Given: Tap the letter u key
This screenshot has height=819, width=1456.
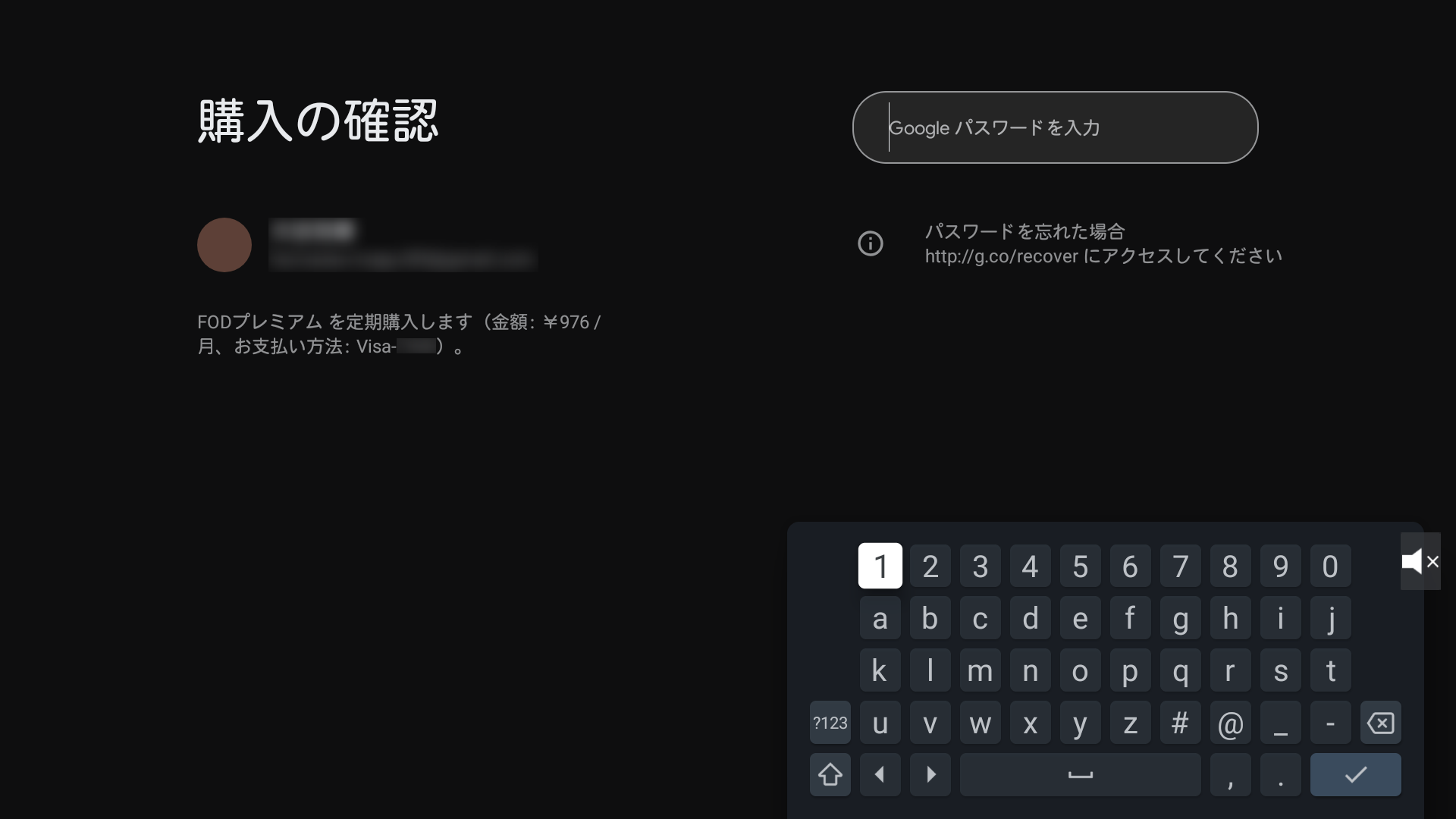Looking at the screenshot, I should 880,723.
